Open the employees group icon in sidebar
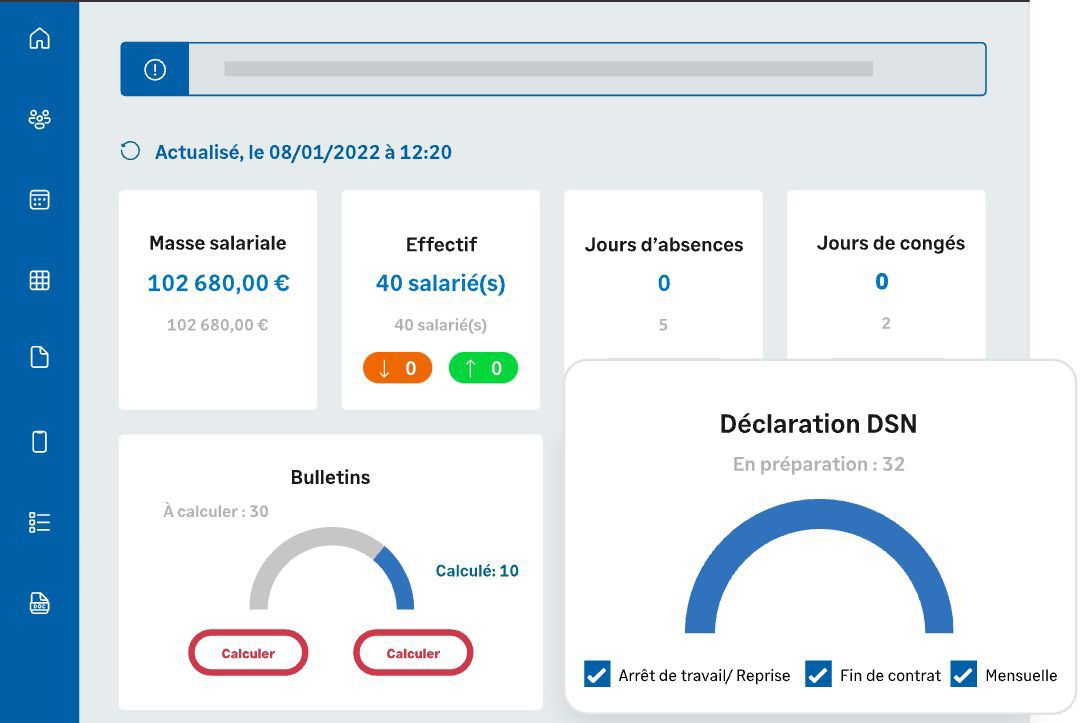Screen dimensions: 1080x723 39,119
